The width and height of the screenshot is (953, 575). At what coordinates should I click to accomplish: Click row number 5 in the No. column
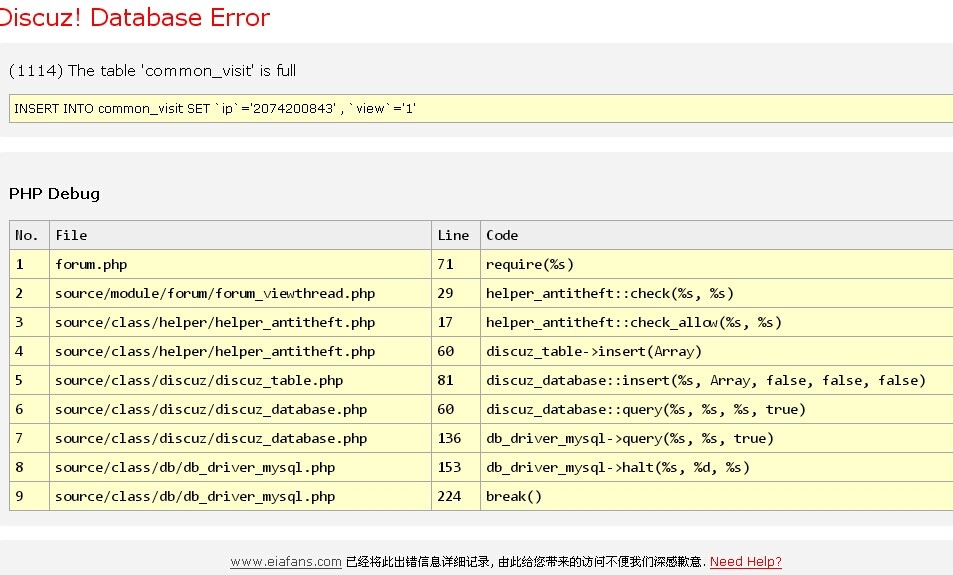29,380
